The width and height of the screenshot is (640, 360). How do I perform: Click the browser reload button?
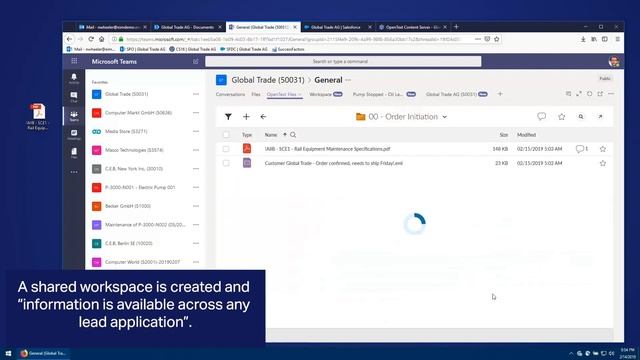(91, 39)
